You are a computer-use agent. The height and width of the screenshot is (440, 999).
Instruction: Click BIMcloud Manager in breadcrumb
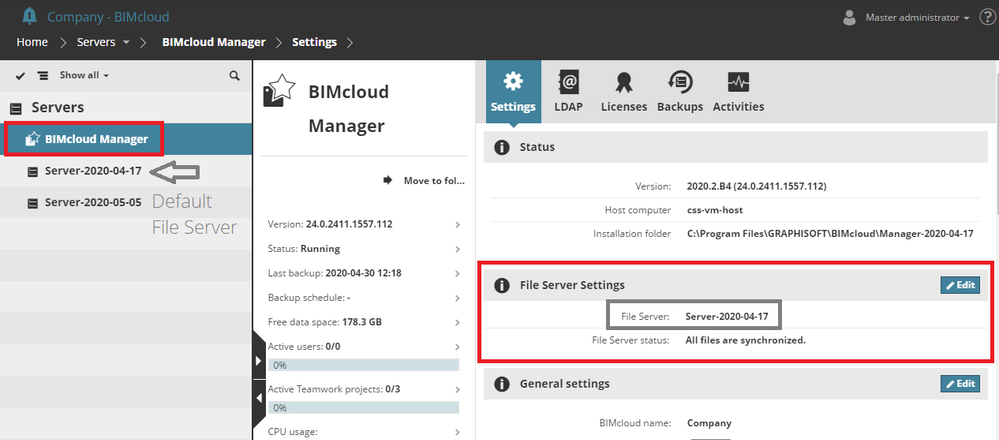214,43
